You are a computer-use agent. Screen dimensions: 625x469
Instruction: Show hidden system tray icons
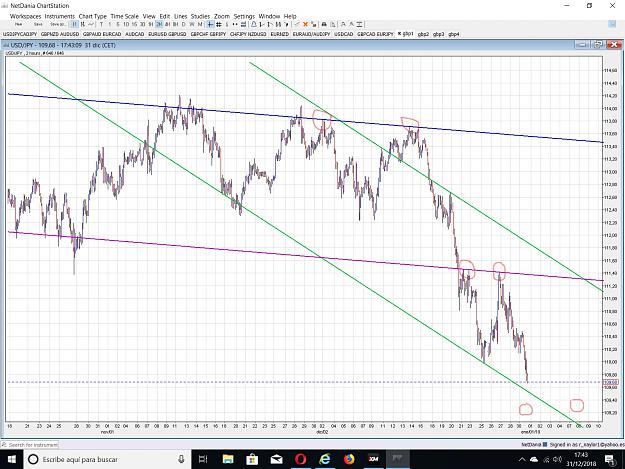(x=522, y=459)
